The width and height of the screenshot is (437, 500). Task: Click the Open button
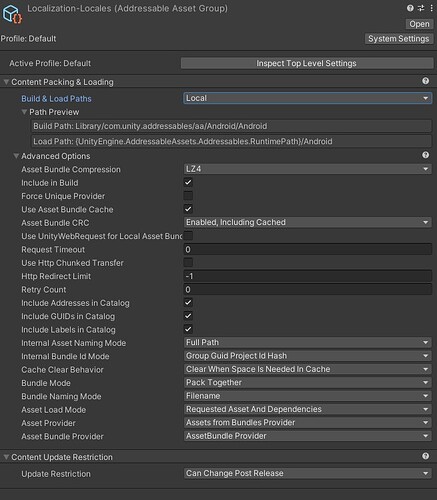(419, 24)
